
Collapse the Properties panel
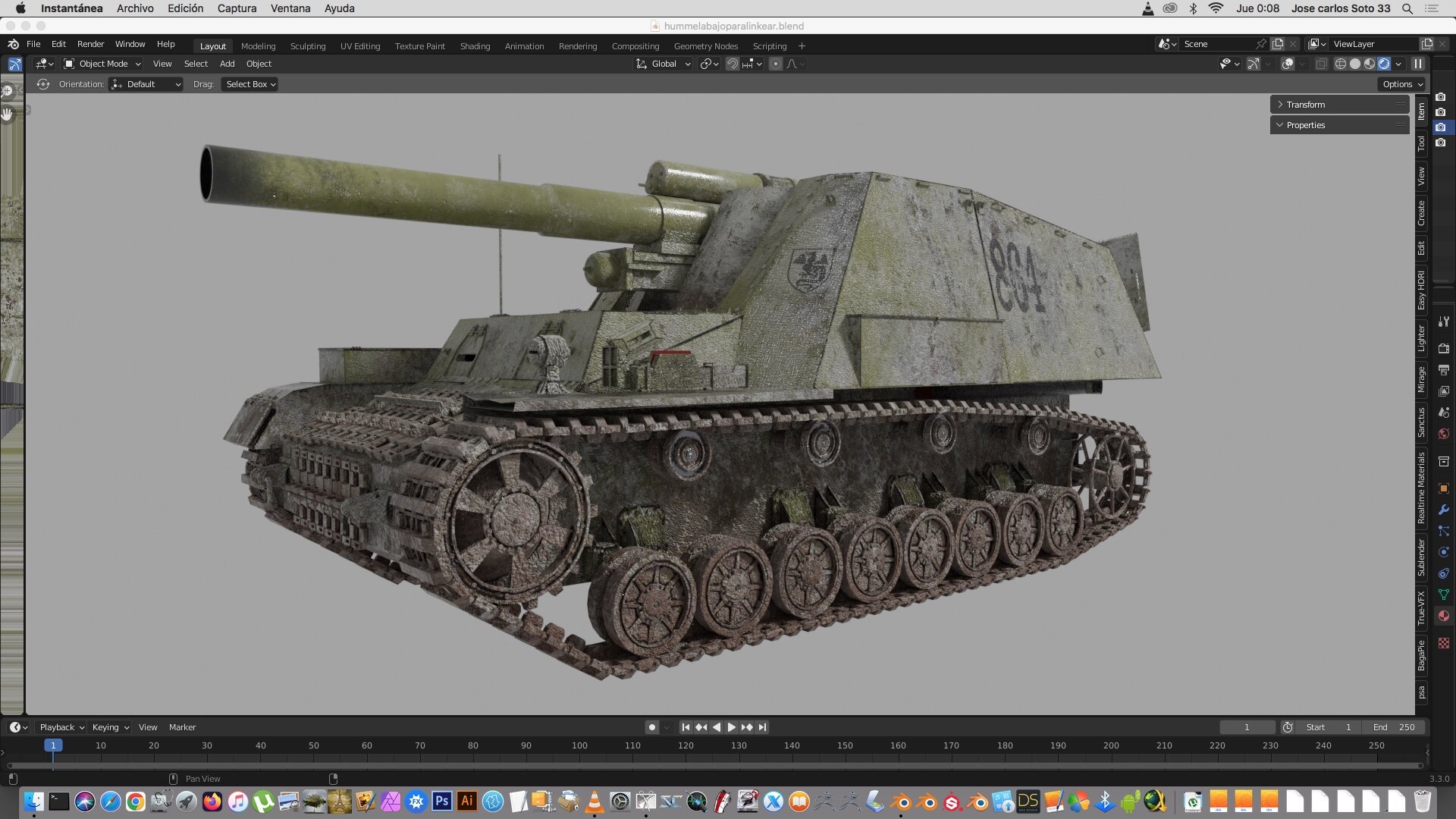coord(1339,125)
